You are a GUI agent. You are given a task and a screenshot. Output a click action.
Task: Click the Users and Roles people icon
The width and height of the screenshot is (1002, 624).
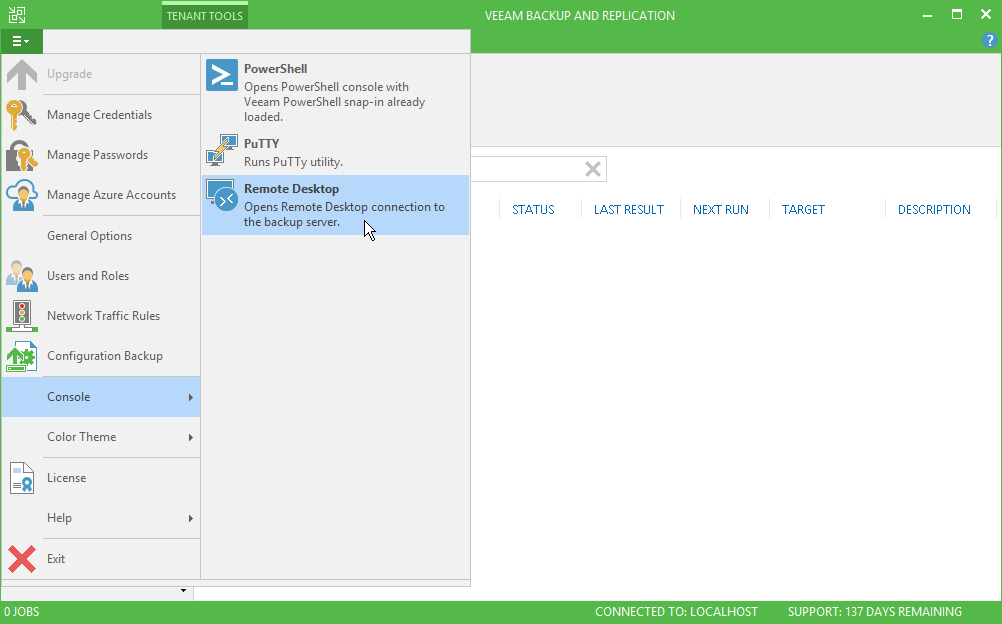tap(22, 276)
